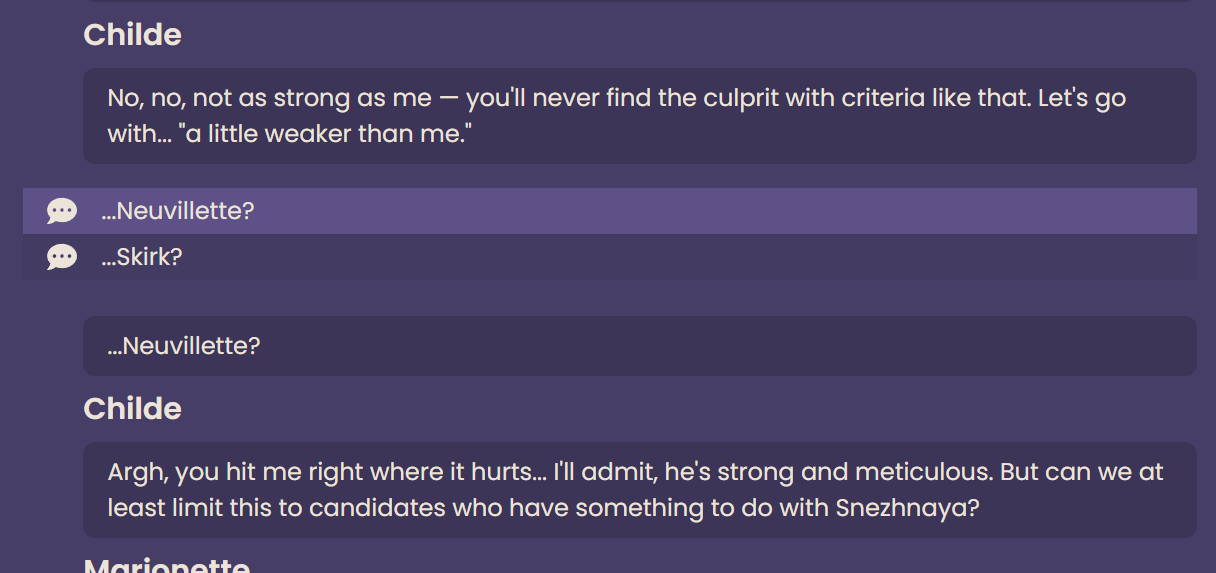The width and height of the screenshot is (1216, 573).
Task: Click the speech bubble icon beside ...Neuvillette?
Action: 62,211
